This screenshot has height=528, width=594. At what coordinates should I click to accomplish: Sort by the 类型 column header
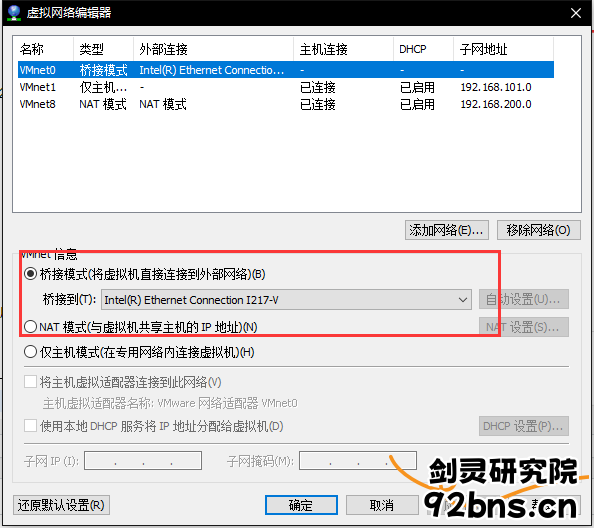click(x=103, y=49)
